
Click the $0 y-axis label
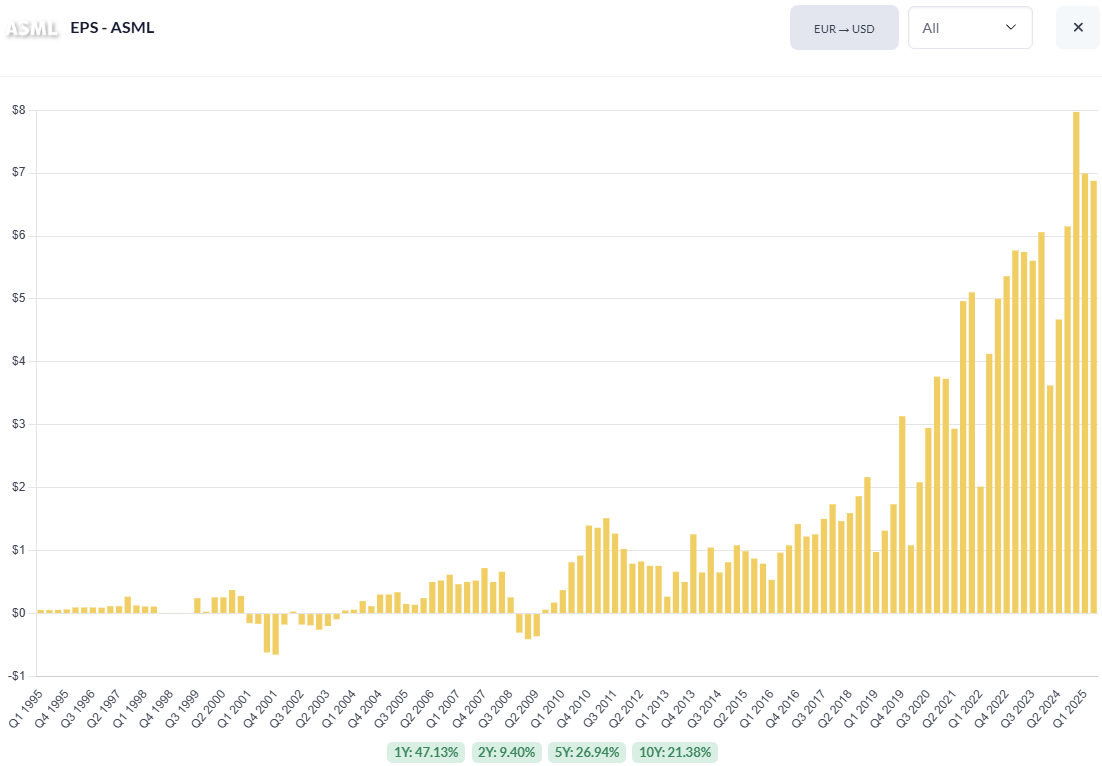pos(19,613)
